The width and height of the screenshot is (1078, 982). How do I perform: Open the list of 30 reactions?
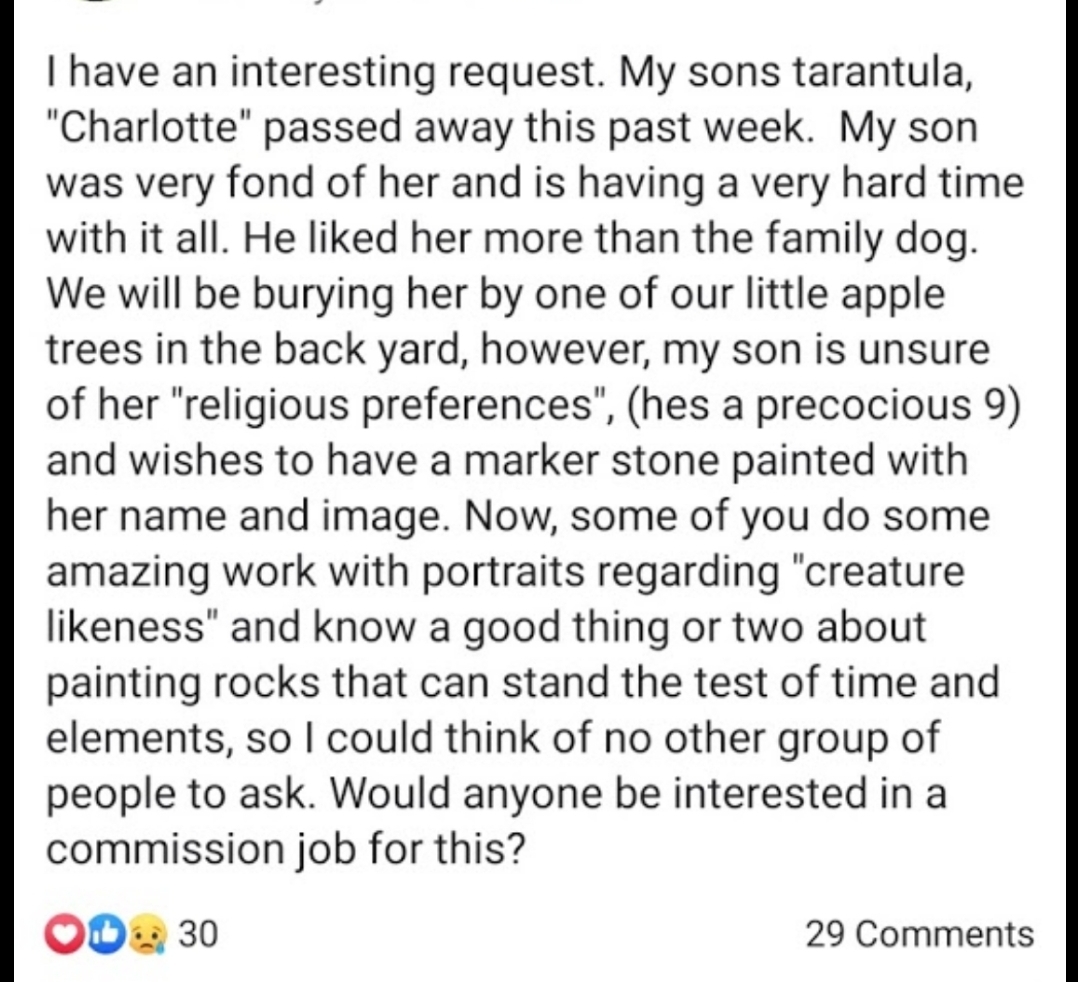tap(197, 935)
